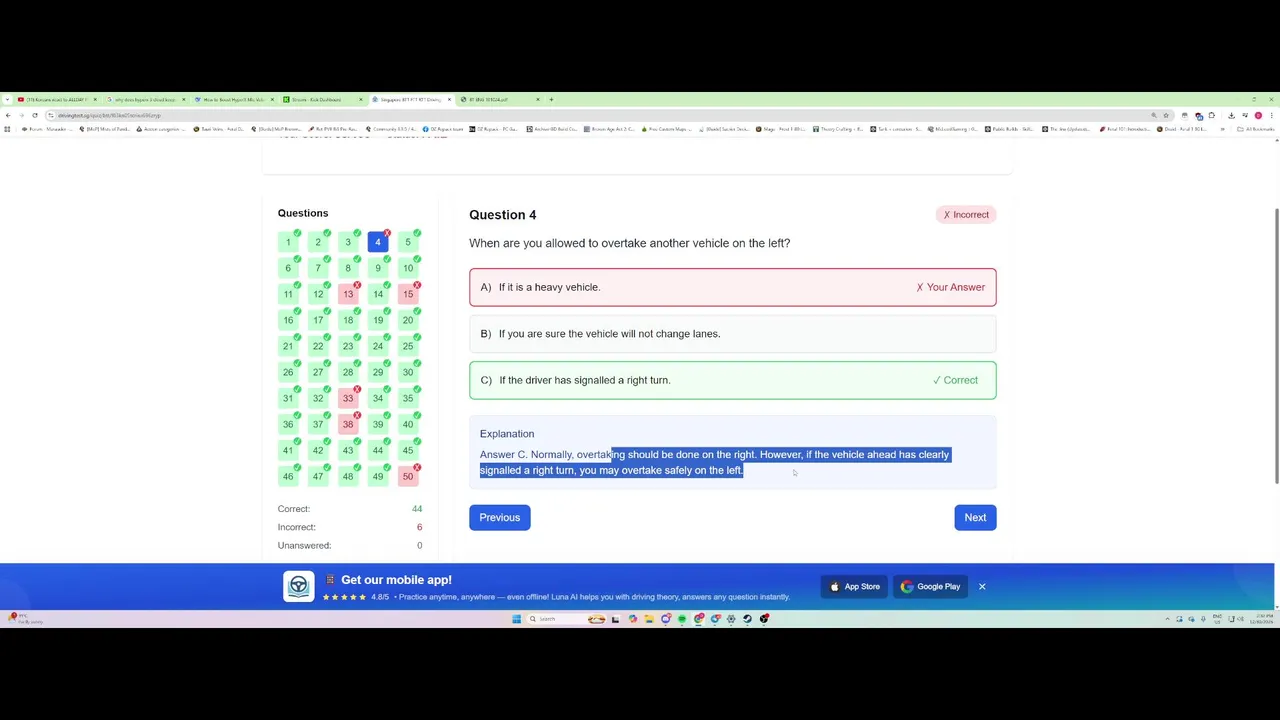Select answer B about vehicle not changing lanes

(732, 333)
